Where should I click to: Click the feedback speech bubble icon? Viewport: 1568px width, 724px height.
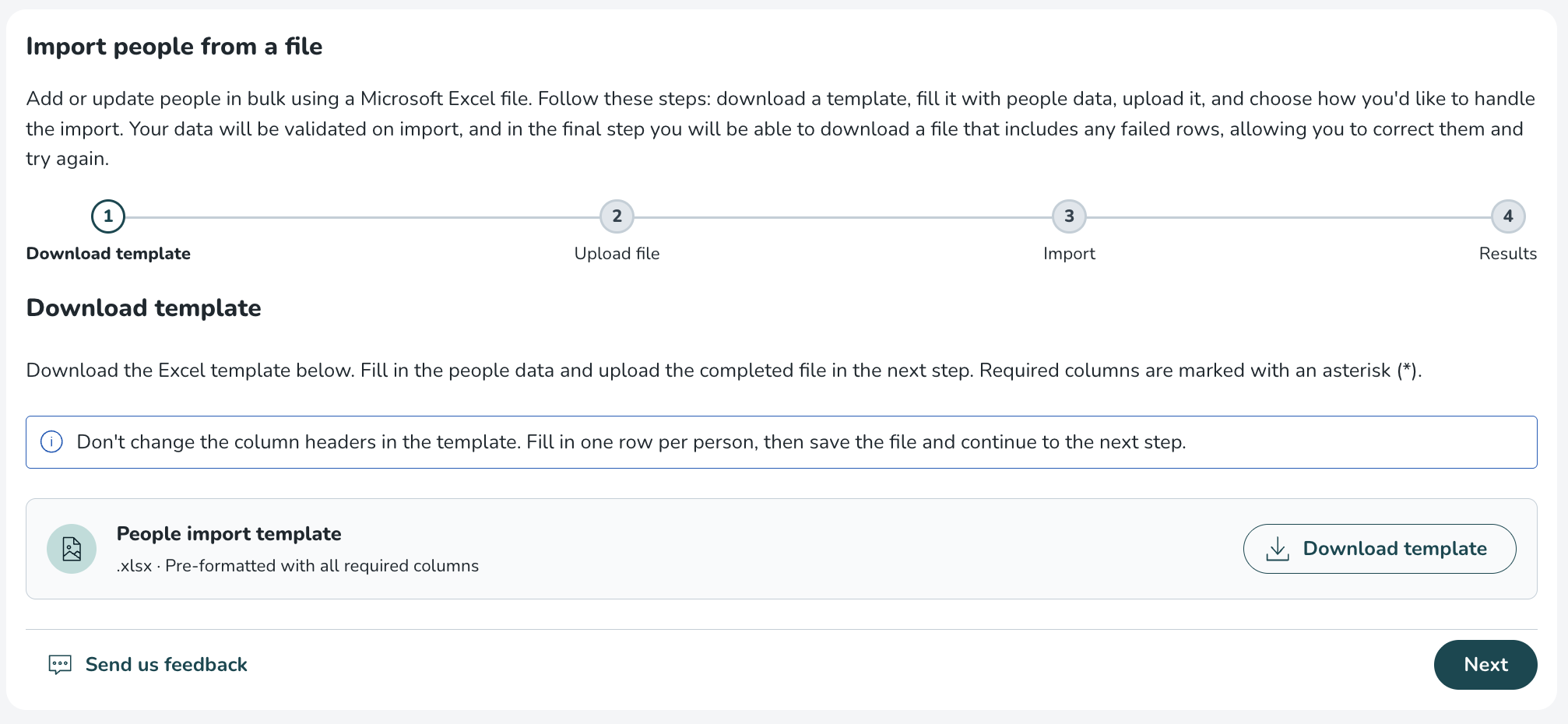pos(60,665)
